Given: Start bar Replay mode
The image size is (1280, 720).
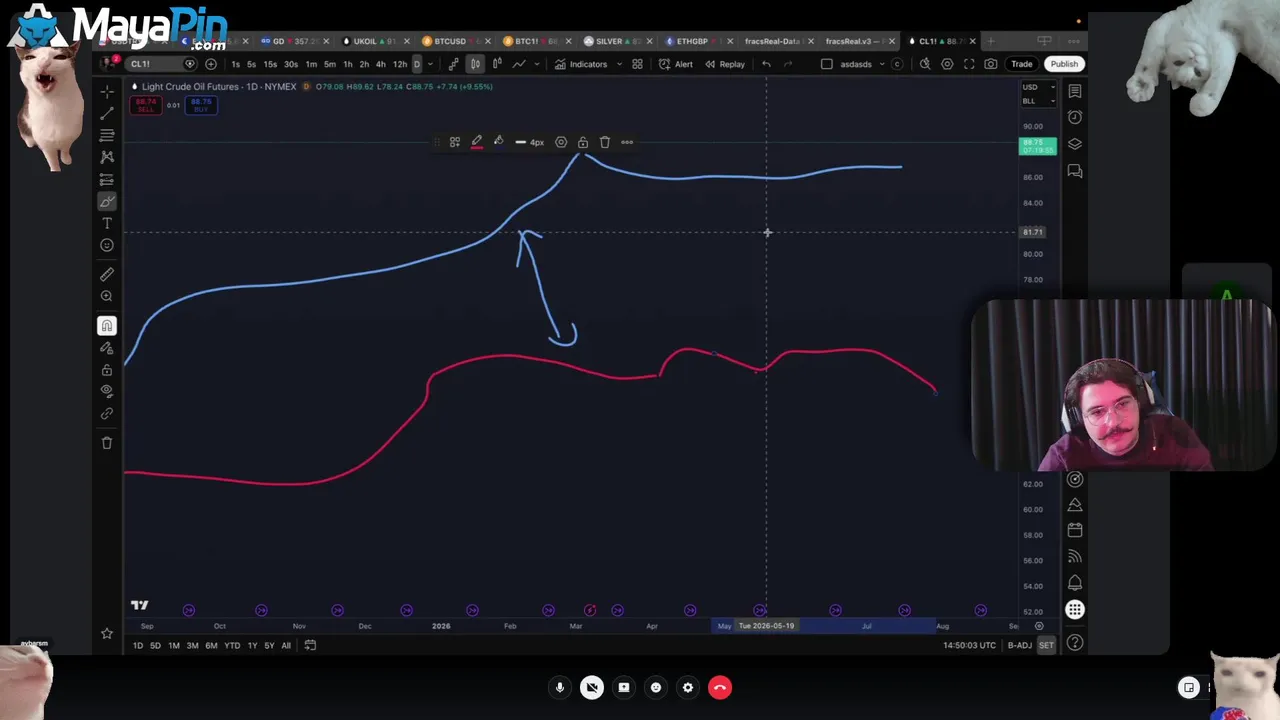Looking at the screenshot, I should click(x=725, y=64).
